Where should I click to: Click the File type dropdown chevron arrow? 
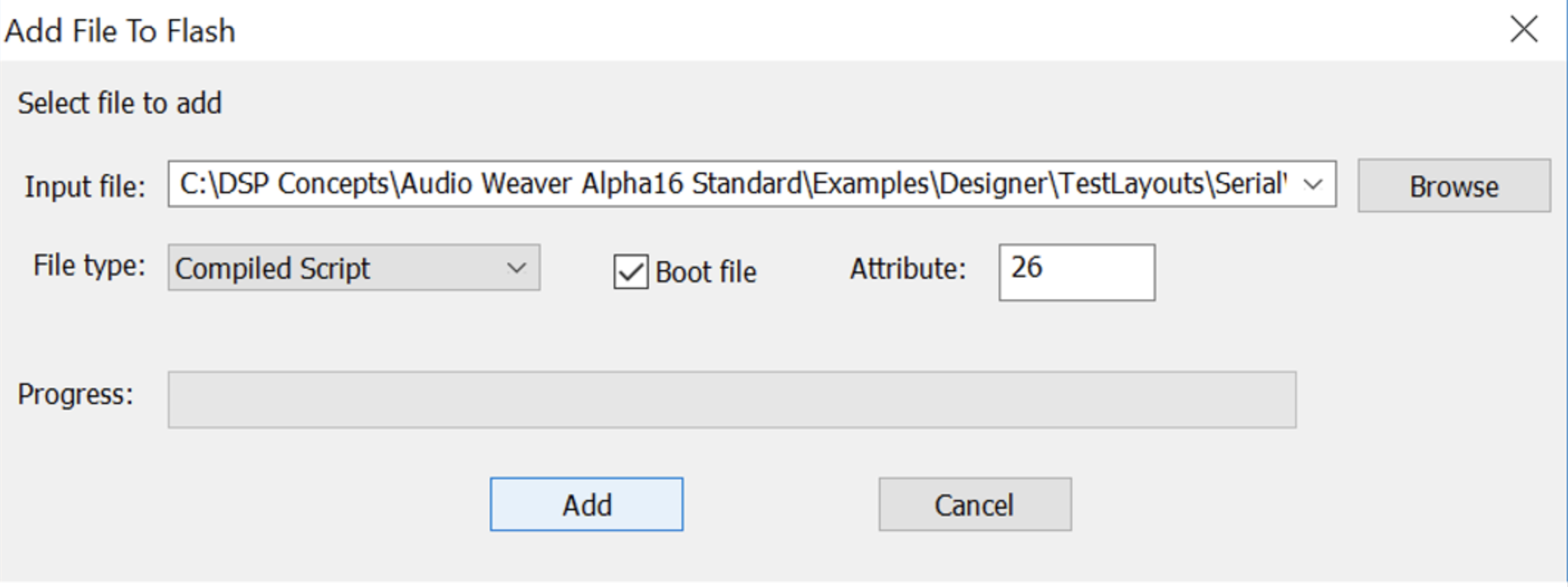coord(517,268)
